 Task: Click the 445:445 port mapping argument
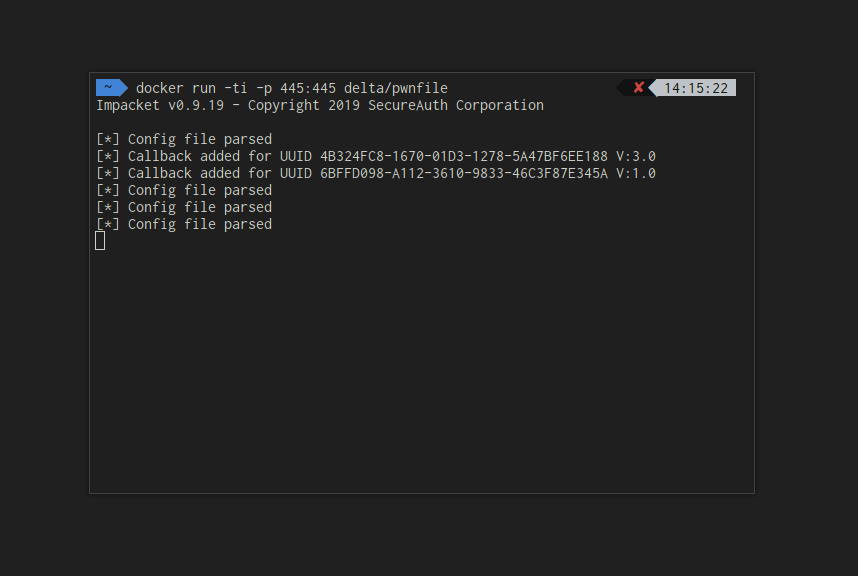308,88
